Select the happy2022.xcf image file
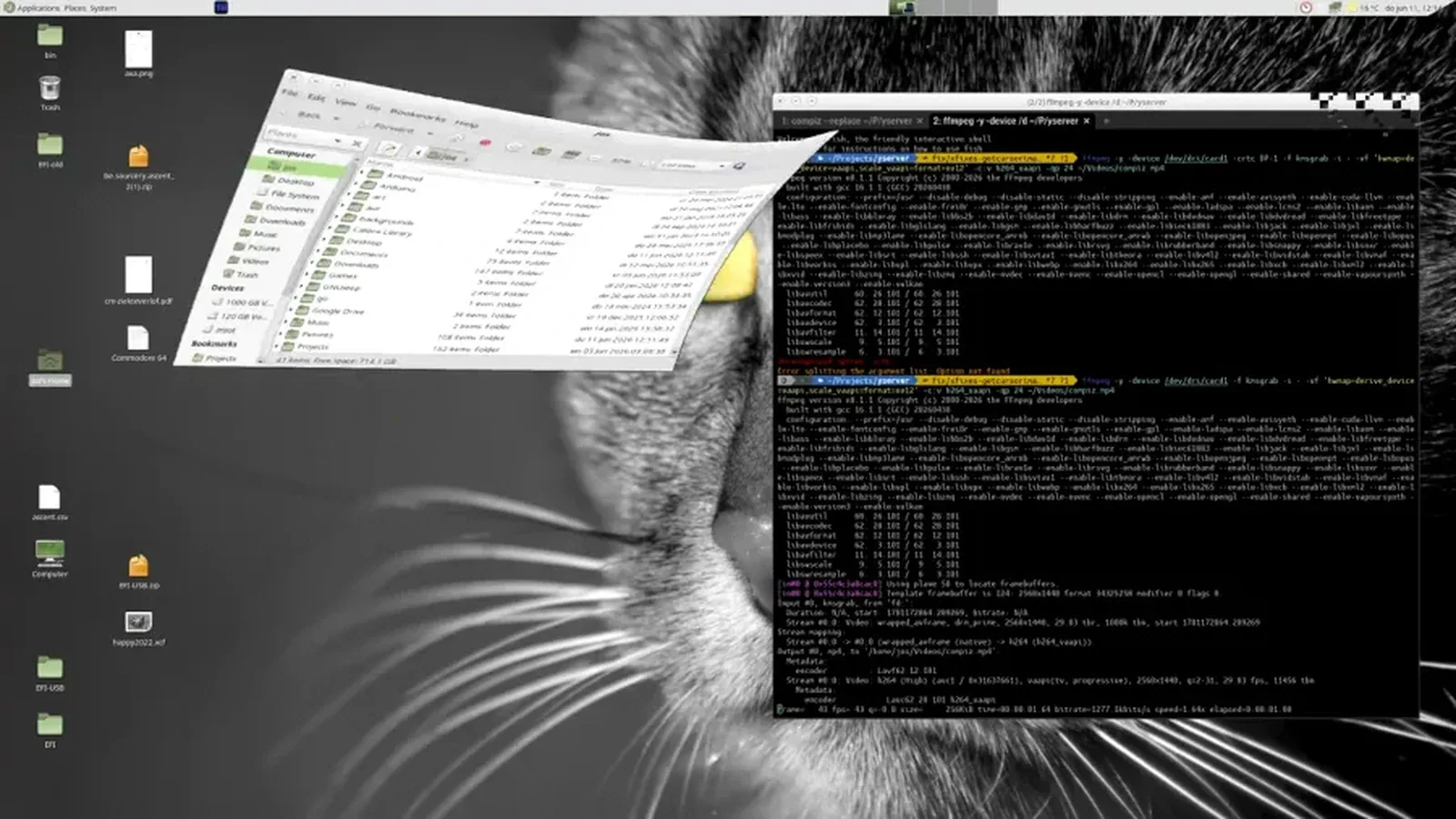The width and height of the screenshot is (1456, 819). 138,628
